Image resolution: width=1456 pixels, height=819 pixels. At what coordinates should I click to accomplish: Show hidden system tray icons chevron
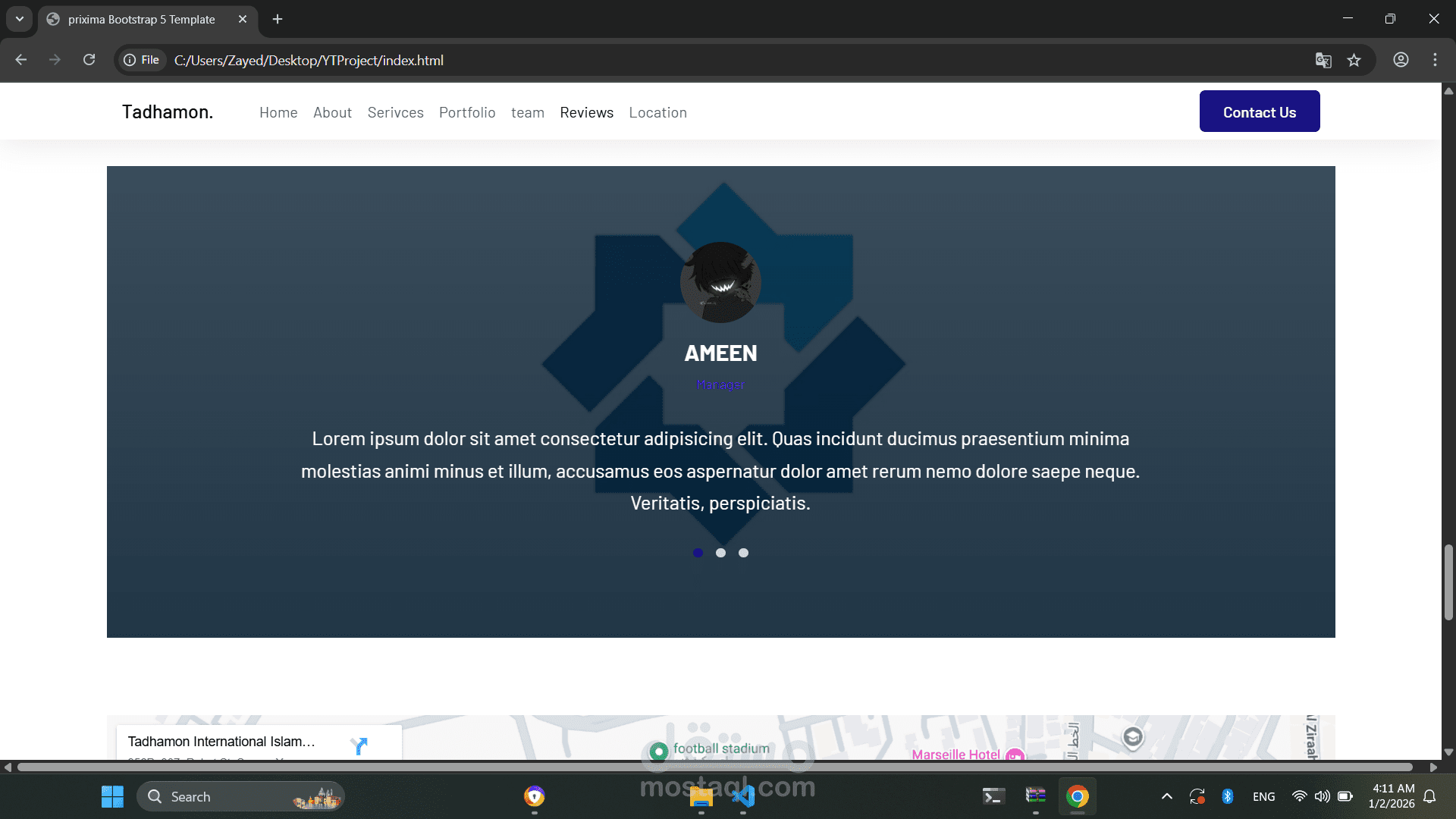coord(1167,796)
